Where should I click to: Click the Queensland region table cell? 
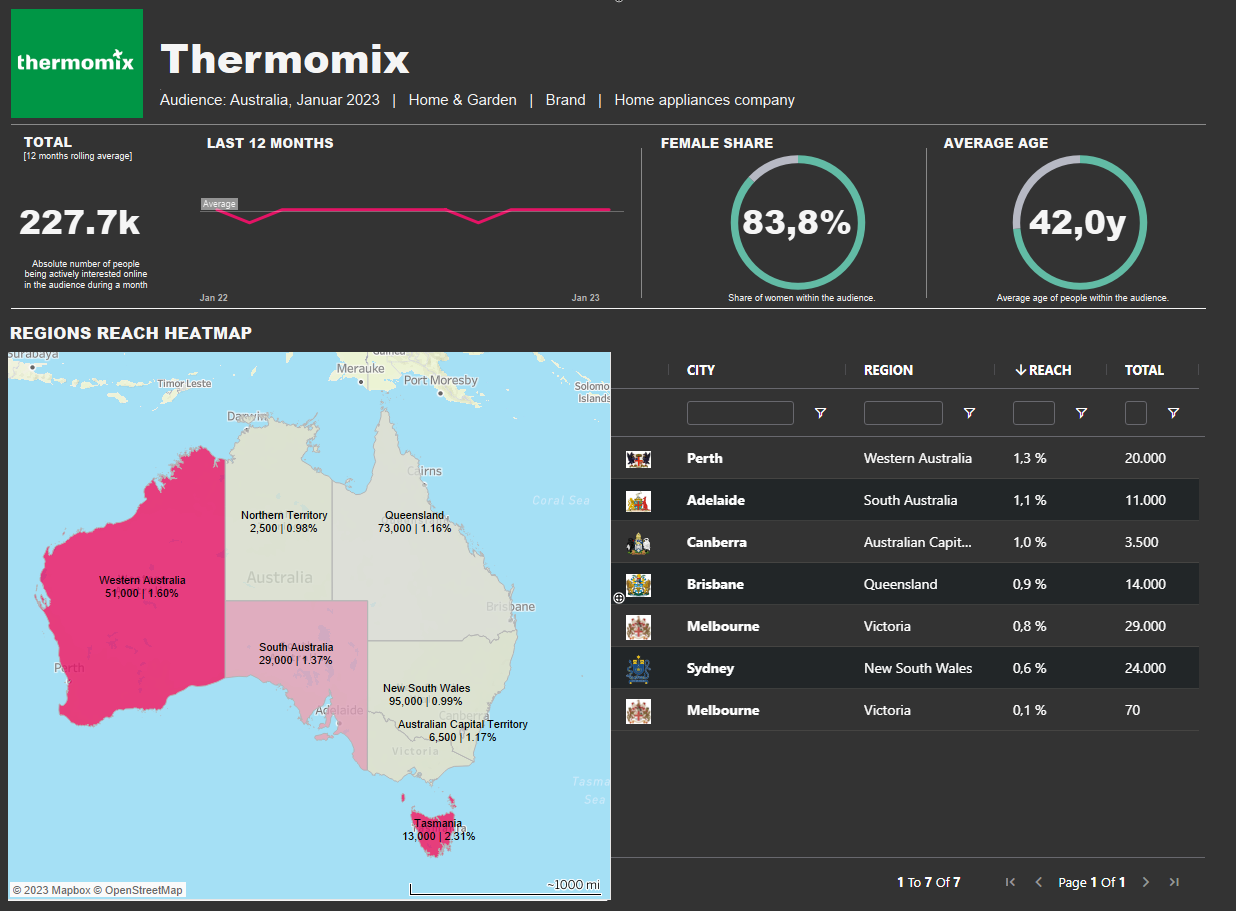point(901,585)
